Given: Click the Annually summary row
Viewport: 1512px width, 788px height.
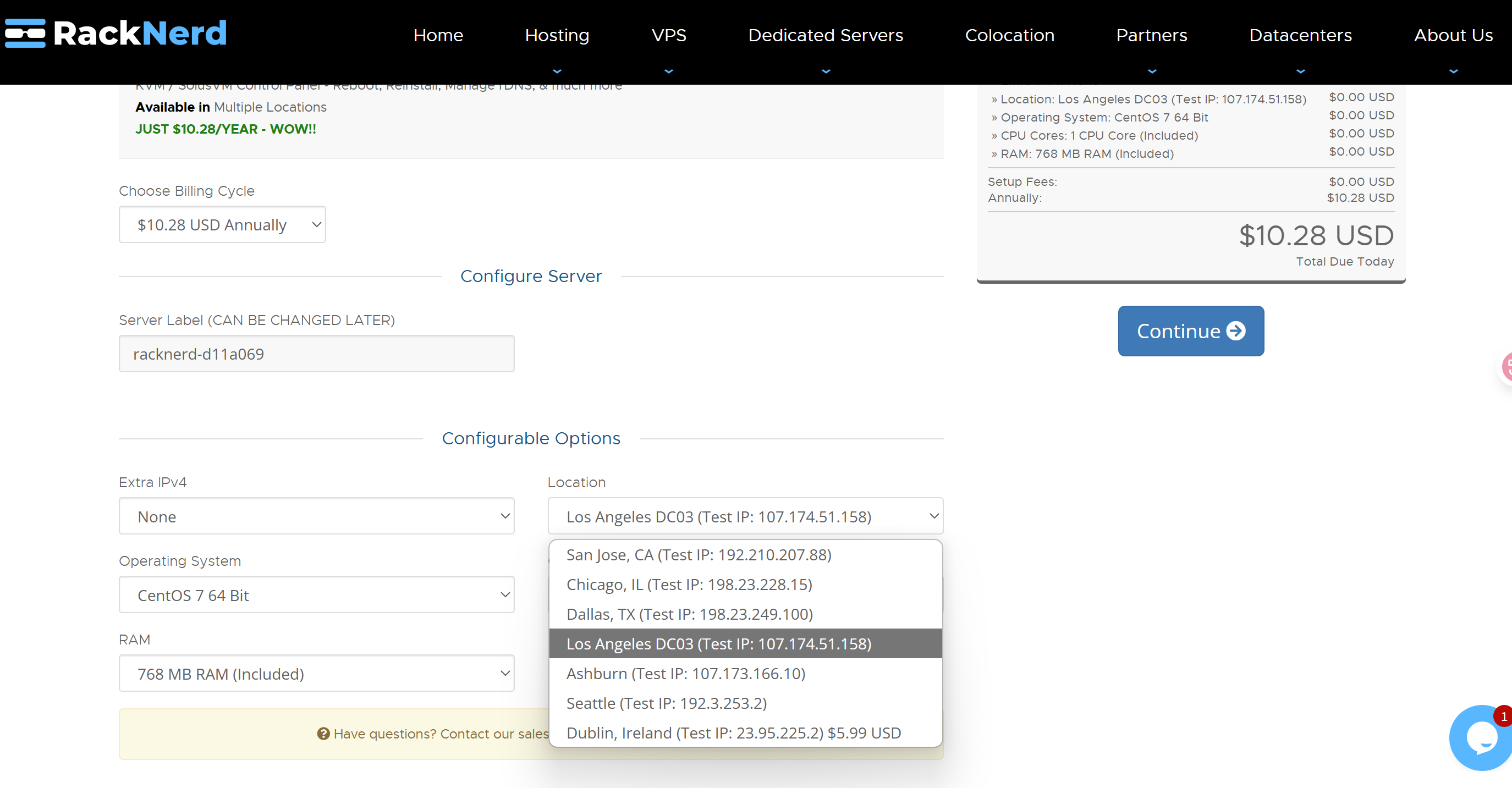Looking at the screenshot, I should [1190, 198].
